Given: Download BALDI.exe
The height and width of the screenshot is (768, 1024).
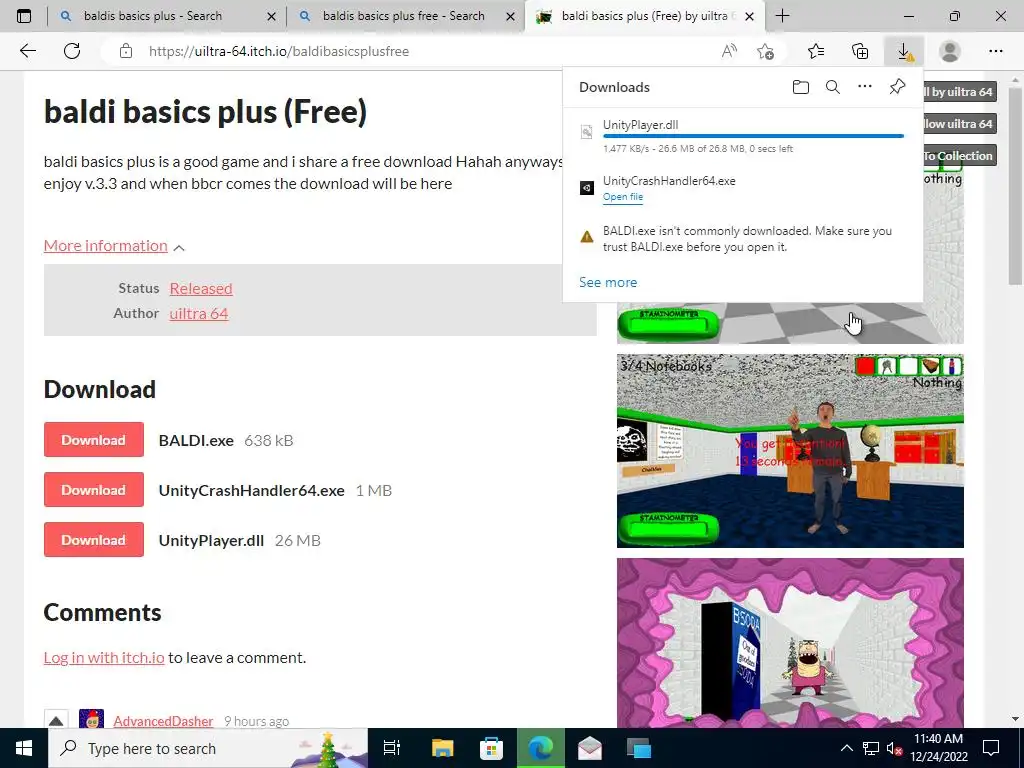Looking at the screenshot, I should pyautogui.click(x=93, y=440).
